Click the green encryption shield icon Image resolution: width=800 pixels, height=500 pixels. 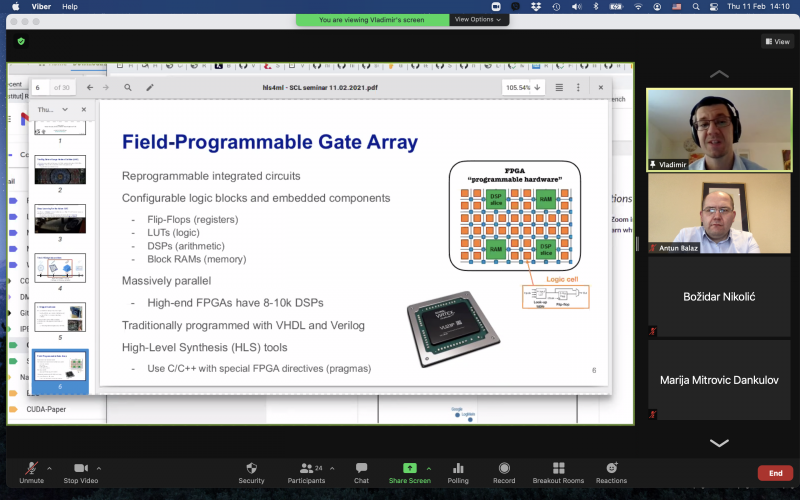coord(21,41)
